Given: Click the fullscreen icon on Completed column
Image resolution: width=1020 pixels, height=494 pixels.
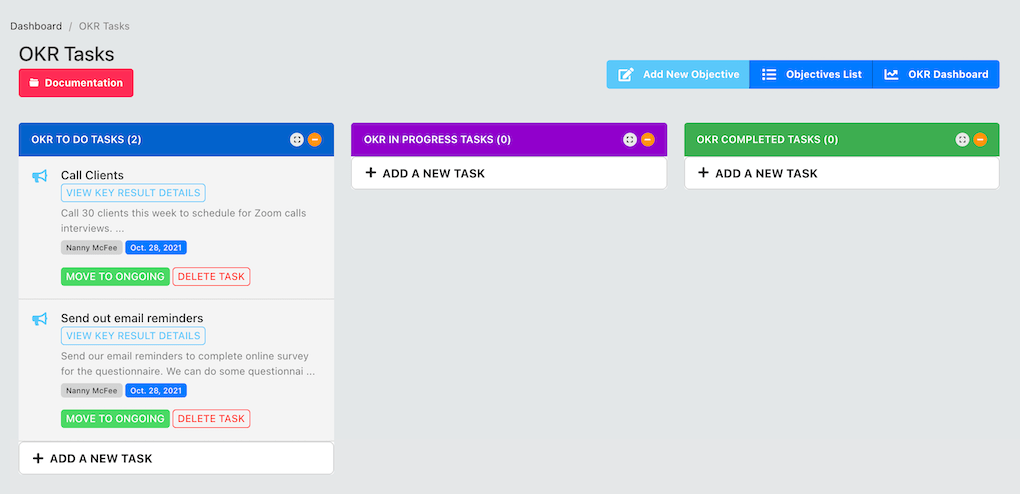Looking at the screenshot, I should [963, 139].
